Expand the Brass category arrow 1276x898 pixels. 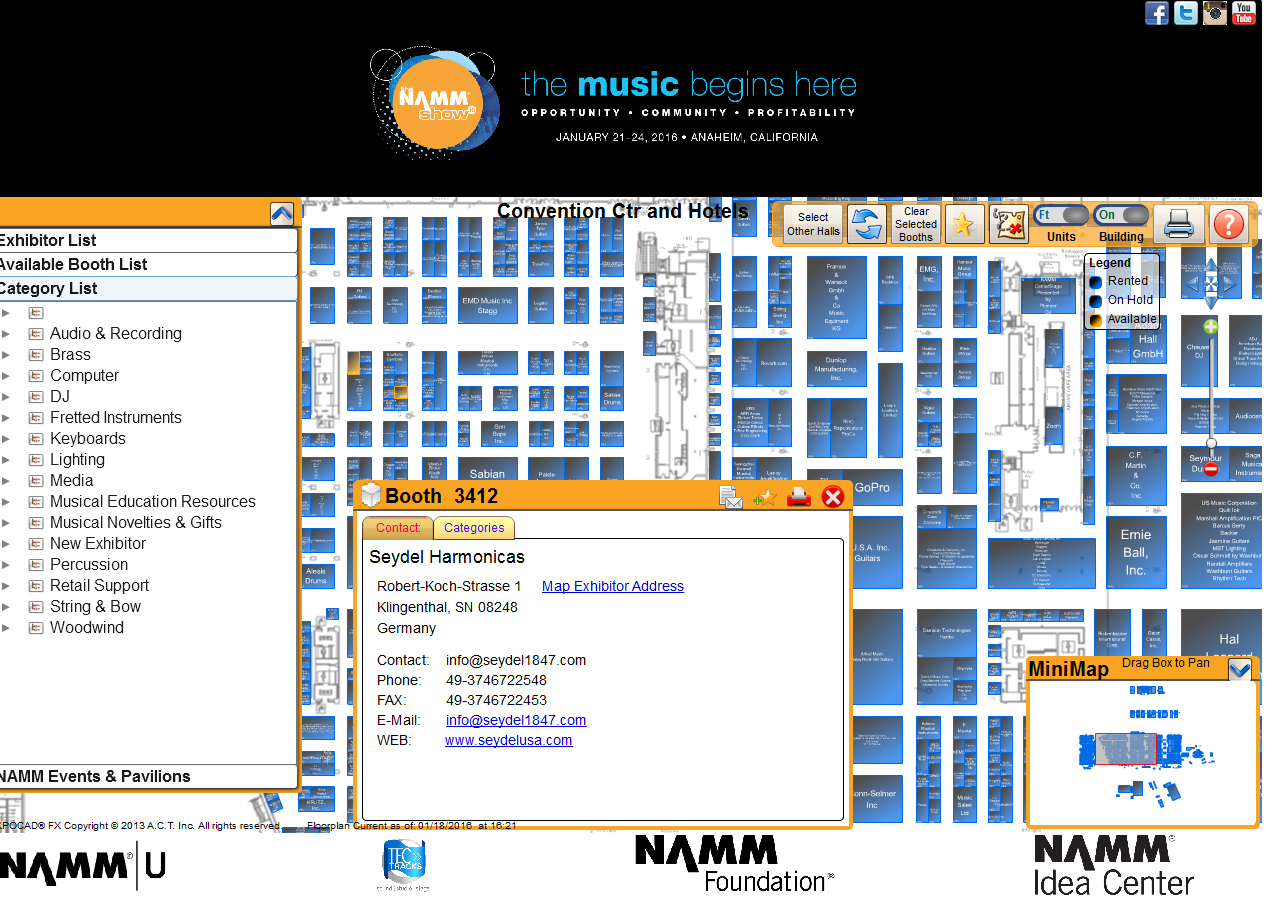(6, 354)
